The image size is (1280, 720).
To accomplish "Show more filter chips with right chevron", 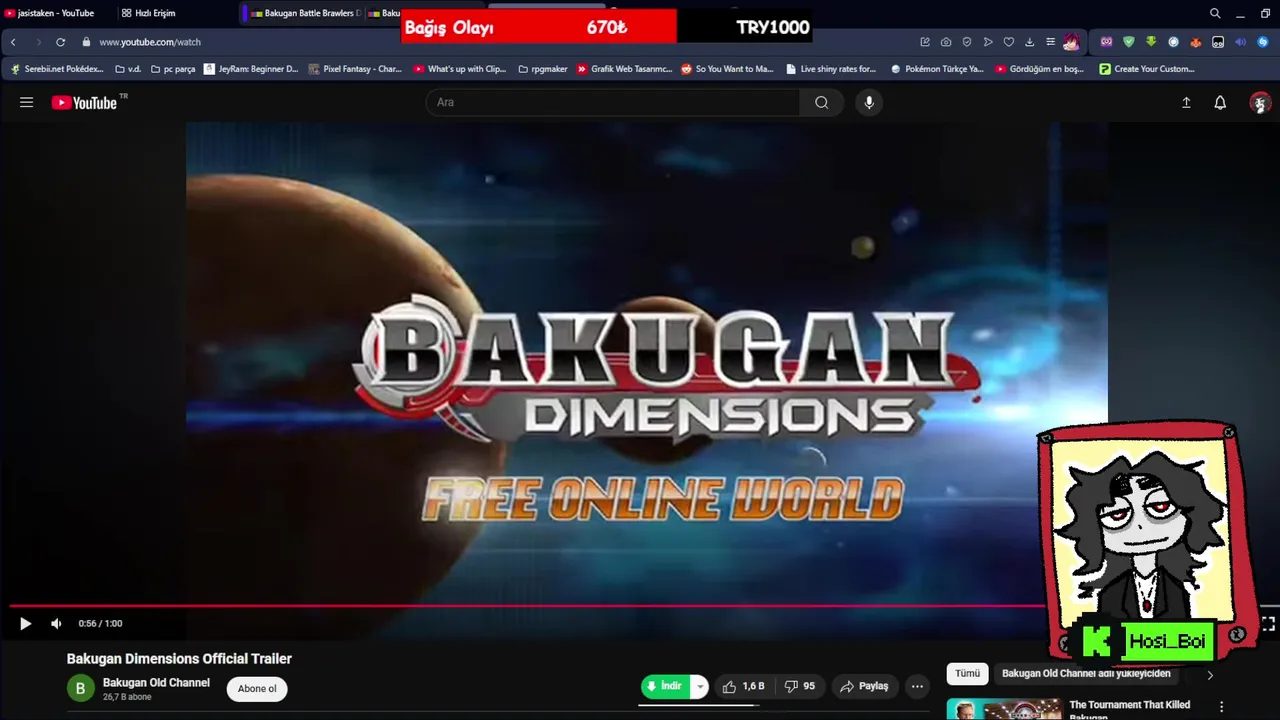I will coord(1209,675).
